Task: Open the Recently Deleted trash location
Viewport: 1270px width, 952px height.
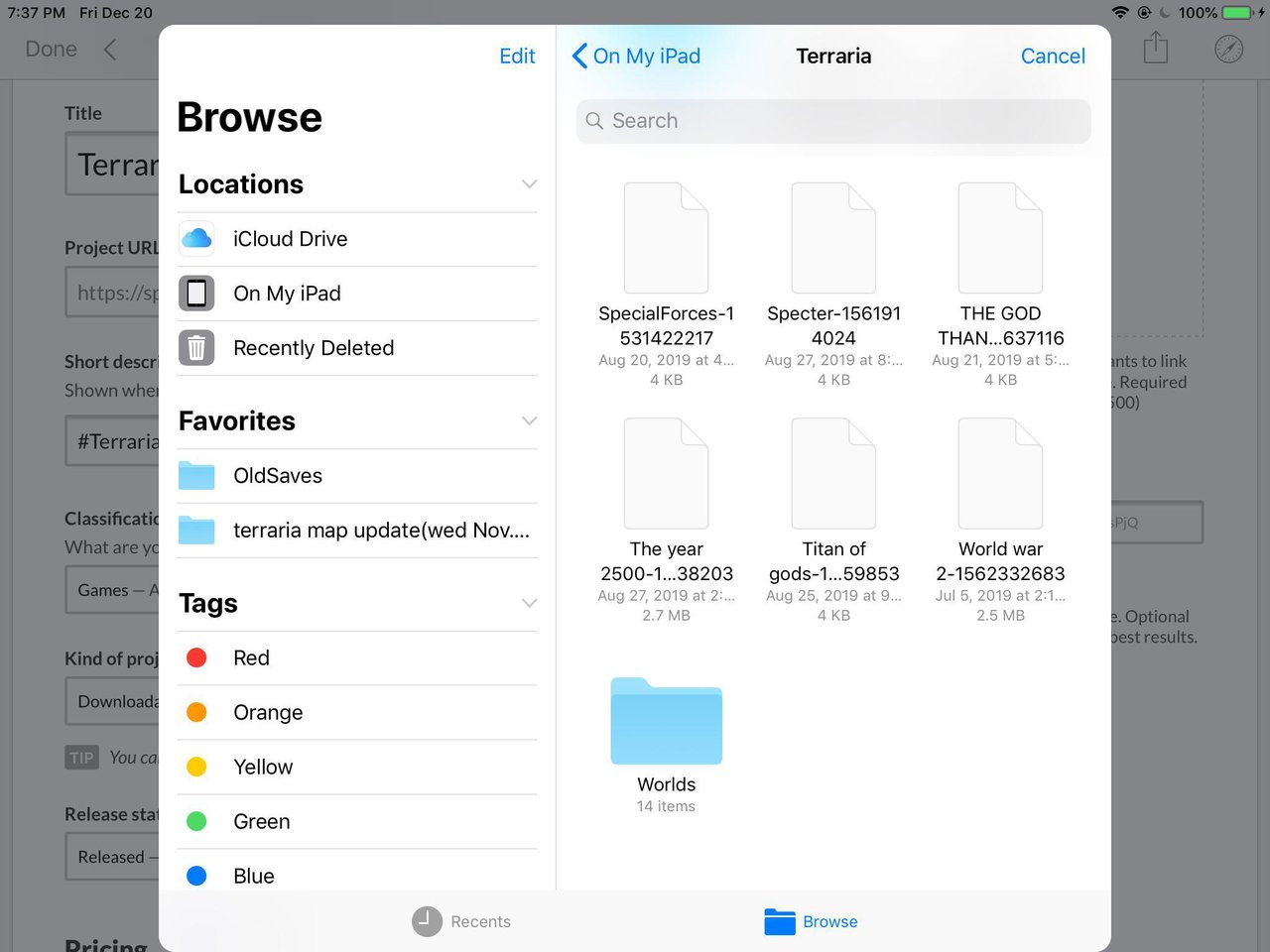Action: [x=357, y=348]
